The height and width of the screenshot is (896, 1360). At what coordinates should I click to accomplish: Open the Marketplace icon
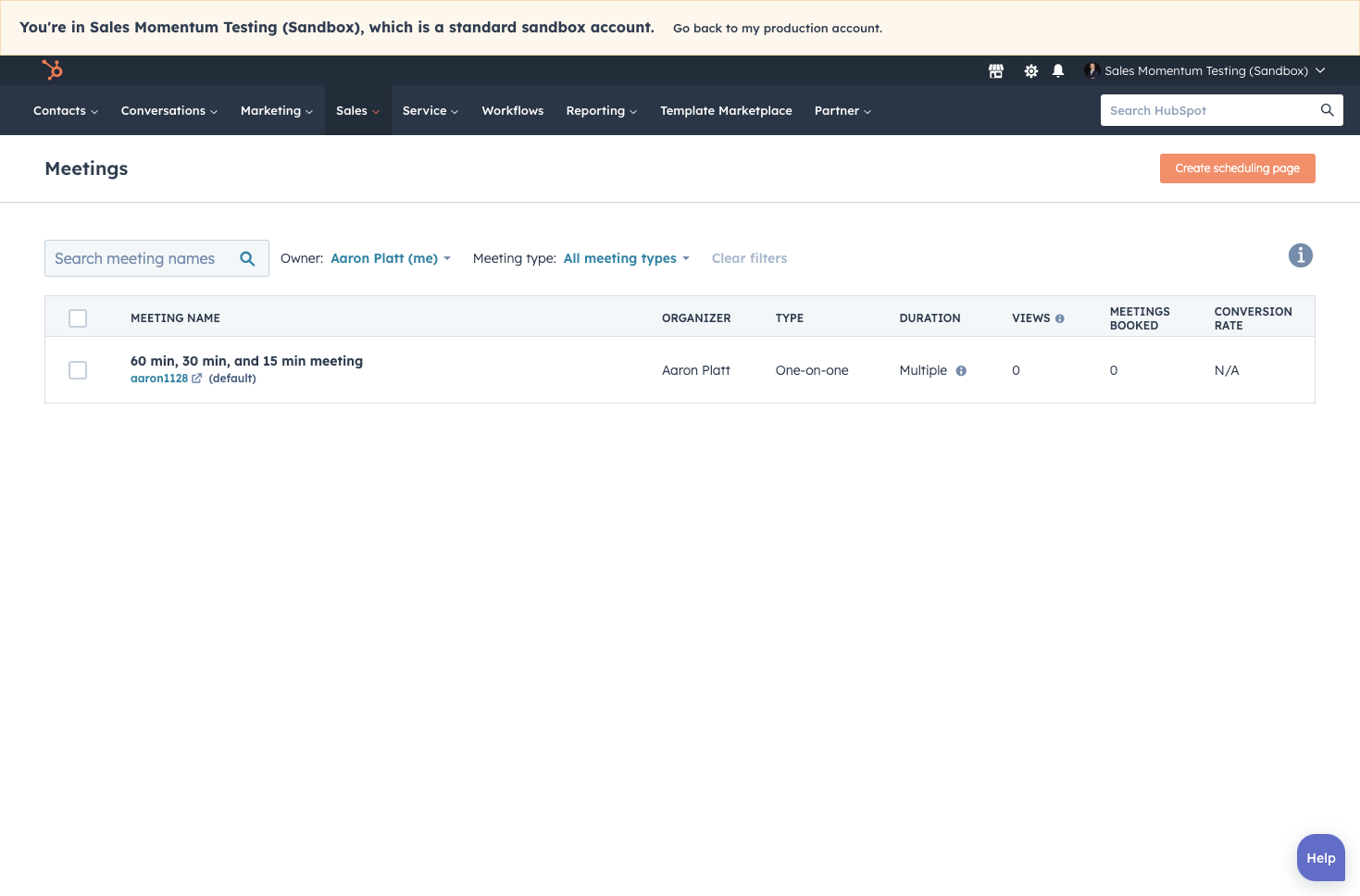tap(996, 71)
